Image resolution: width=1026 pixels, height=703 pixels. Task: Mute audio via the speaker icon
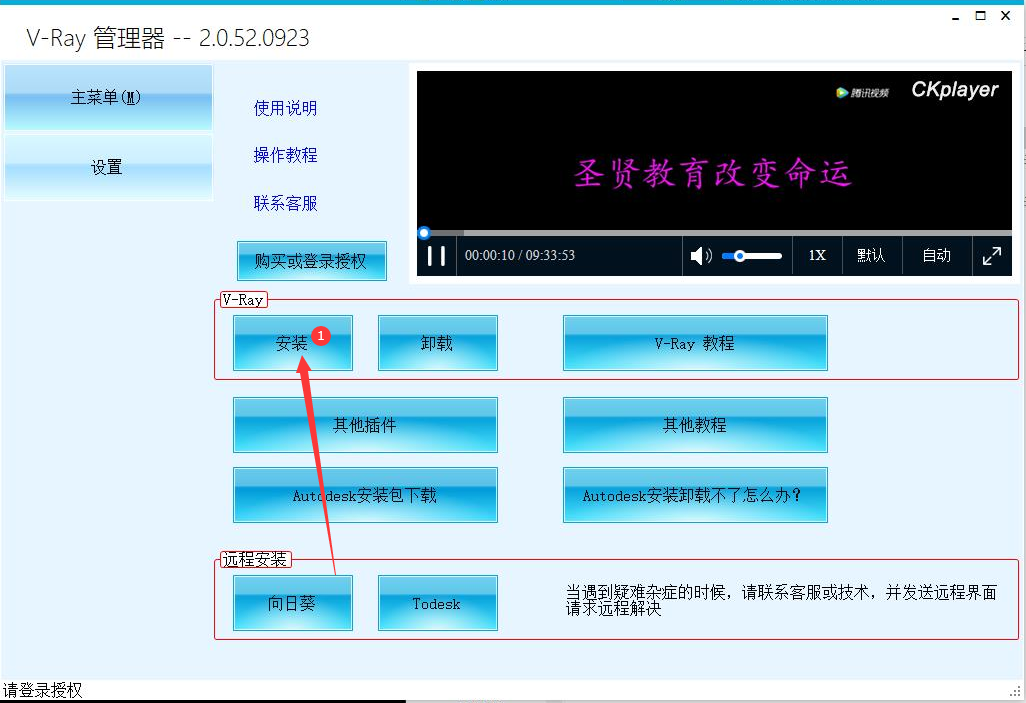[x=701, y=256]
